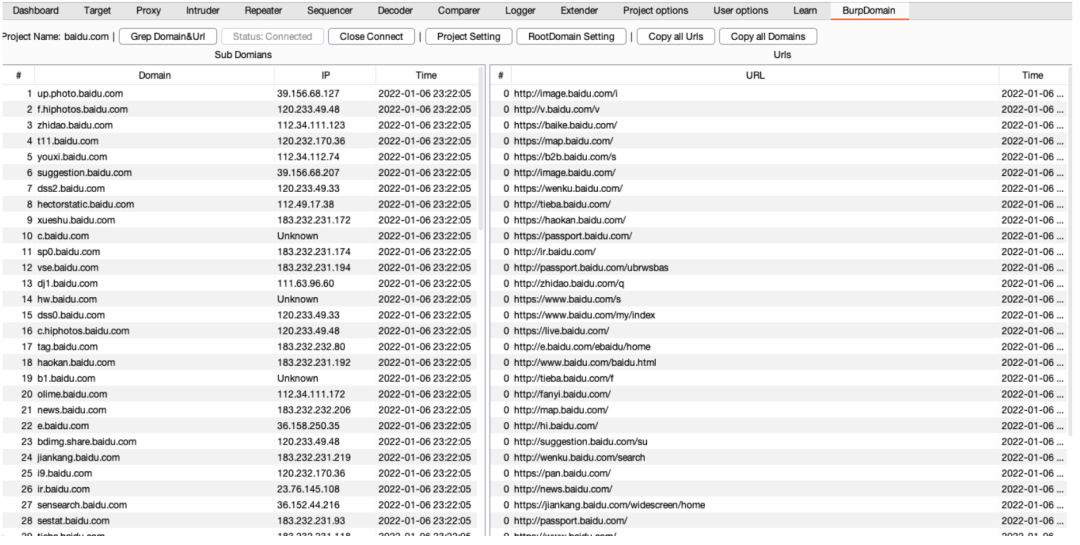Select the Decoder tab
The width and height of the screenshot is (1080, 545).
(396, 10)
